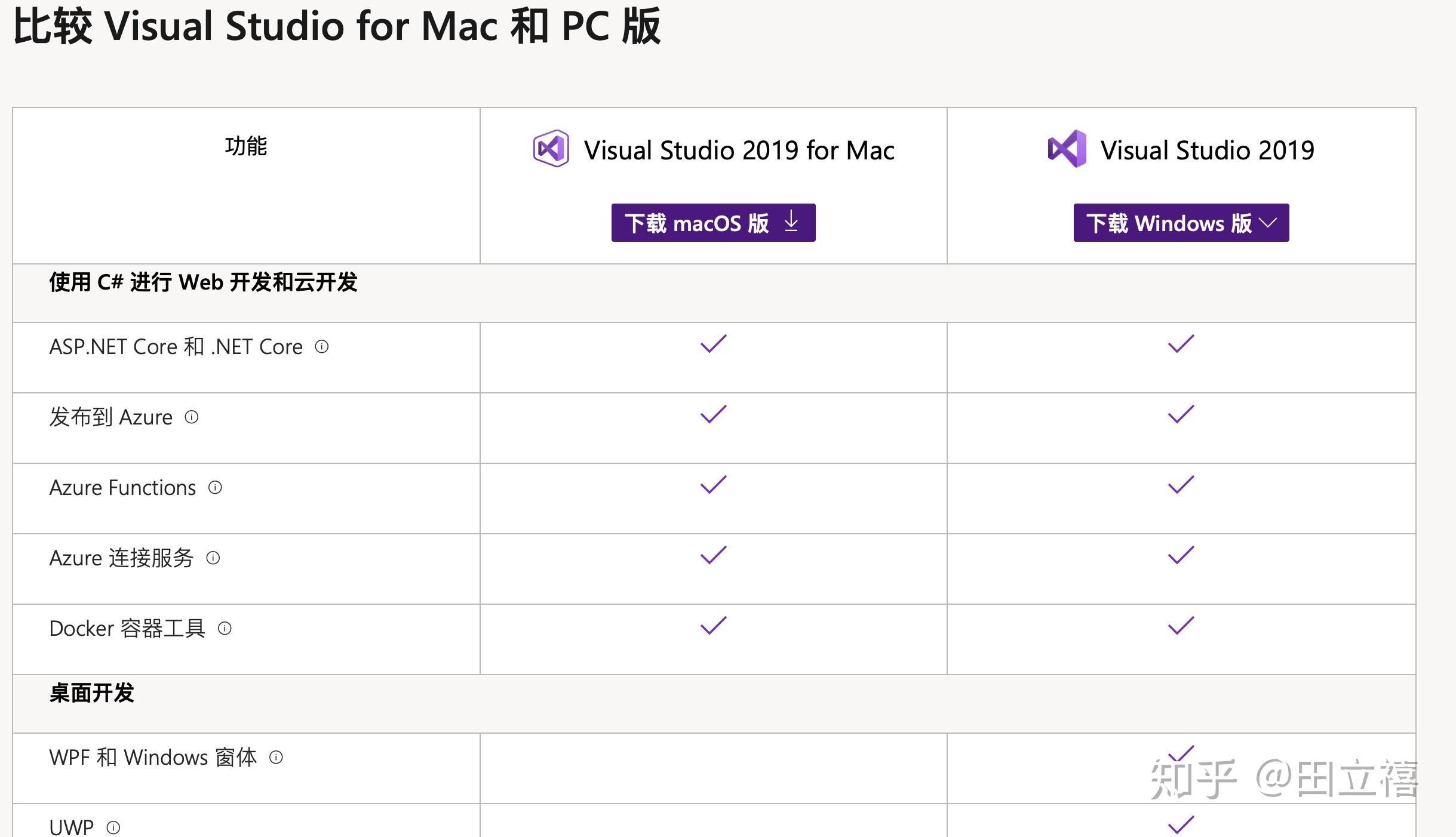Click Windows checkmark for Docker 容器工具

[x=1181, y=626]
